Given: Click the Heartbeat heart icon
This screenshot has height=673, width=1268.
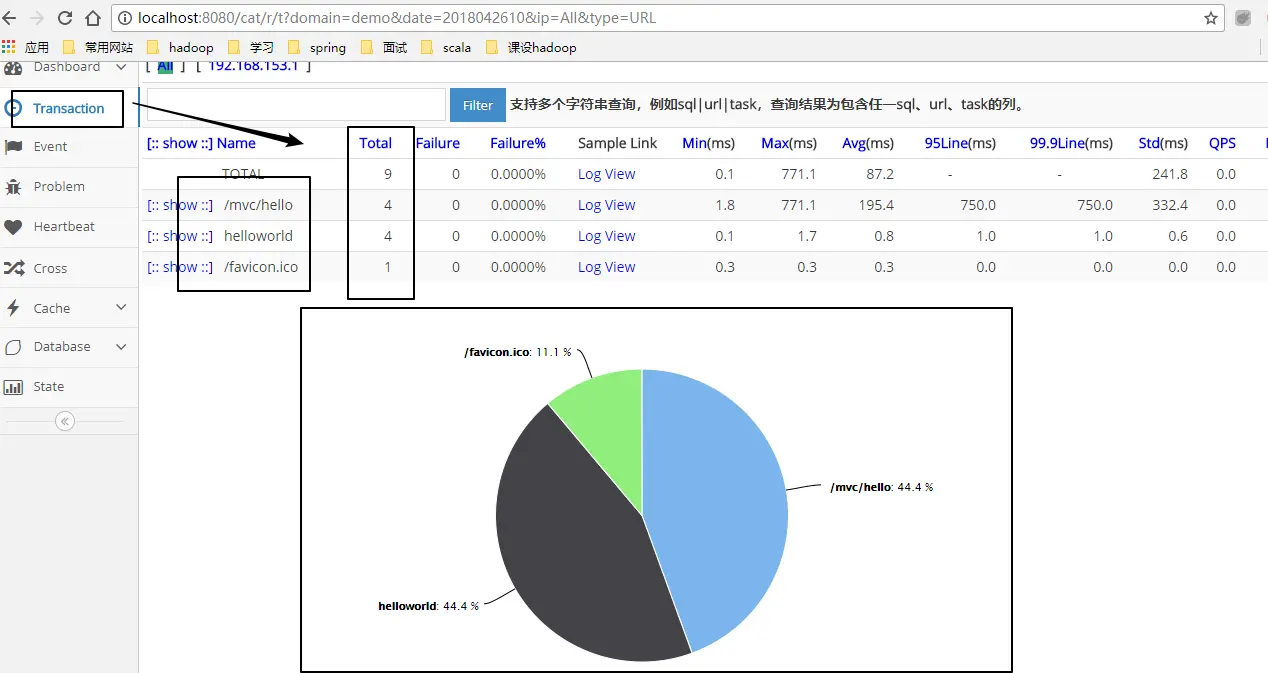Looking at the screenshot, I should (x=13, y=227).
